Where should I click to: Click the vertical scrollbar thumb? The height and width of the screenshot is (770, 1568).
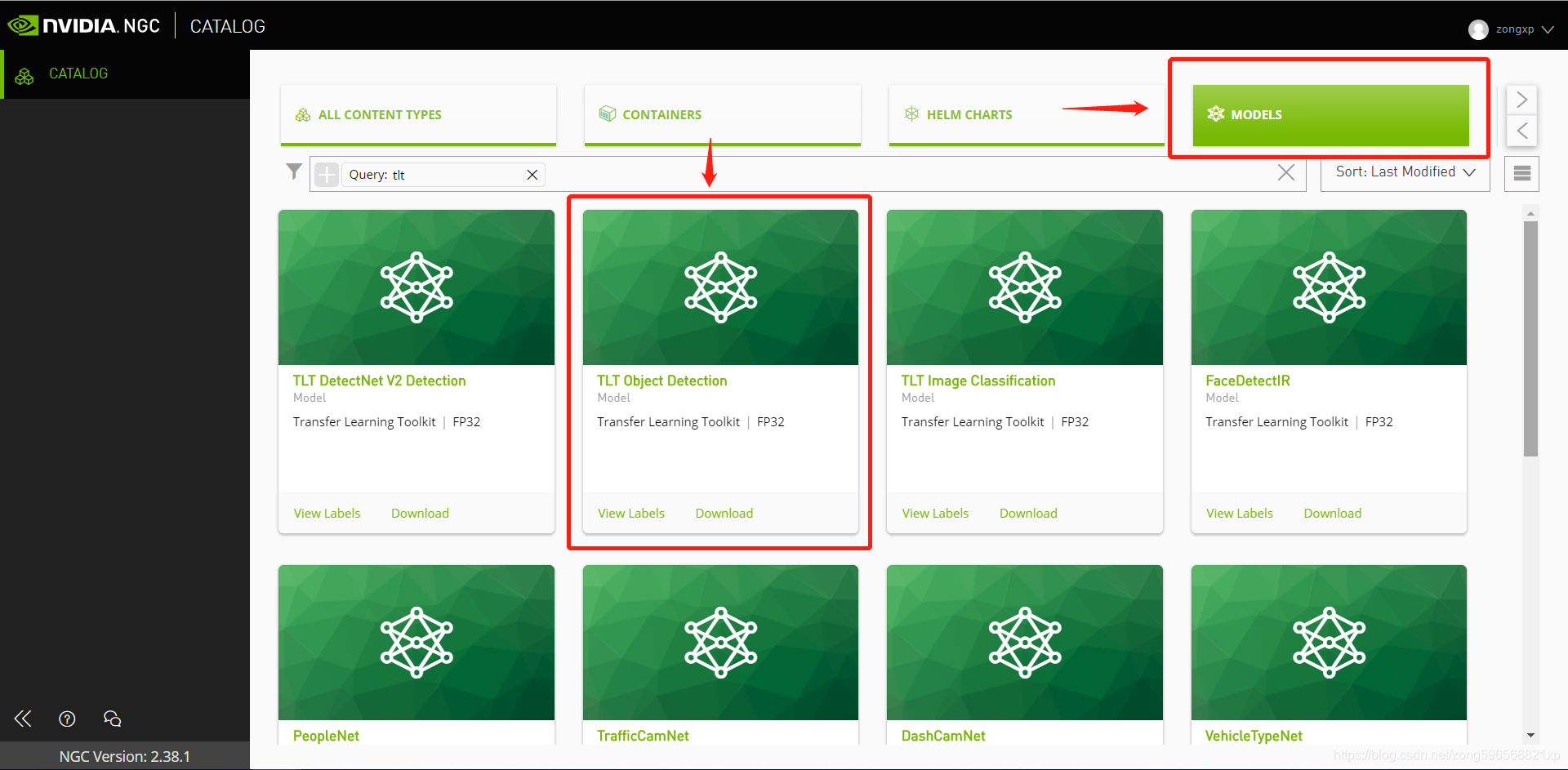pos(1530,339)
